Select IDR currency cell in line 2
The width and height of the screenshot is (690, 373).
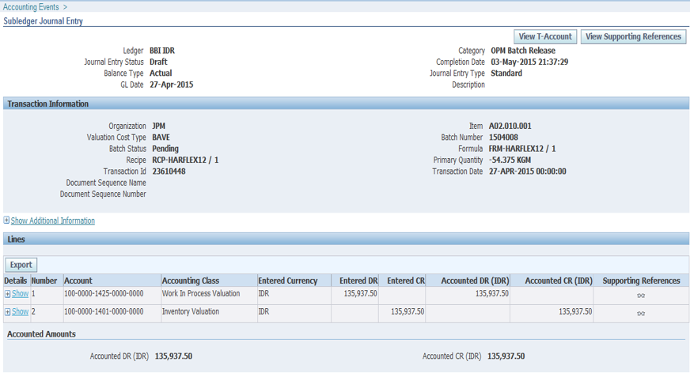264,311
